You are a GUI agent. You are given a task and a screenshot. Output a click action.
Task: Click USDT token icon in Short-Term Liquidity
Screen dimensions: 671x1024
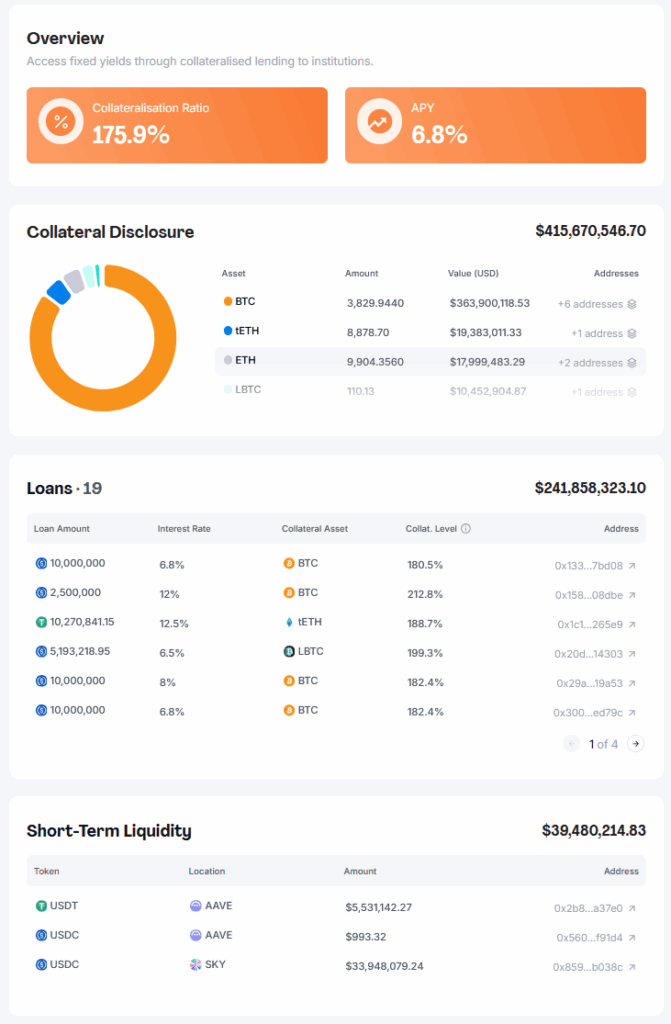point(41,906)
